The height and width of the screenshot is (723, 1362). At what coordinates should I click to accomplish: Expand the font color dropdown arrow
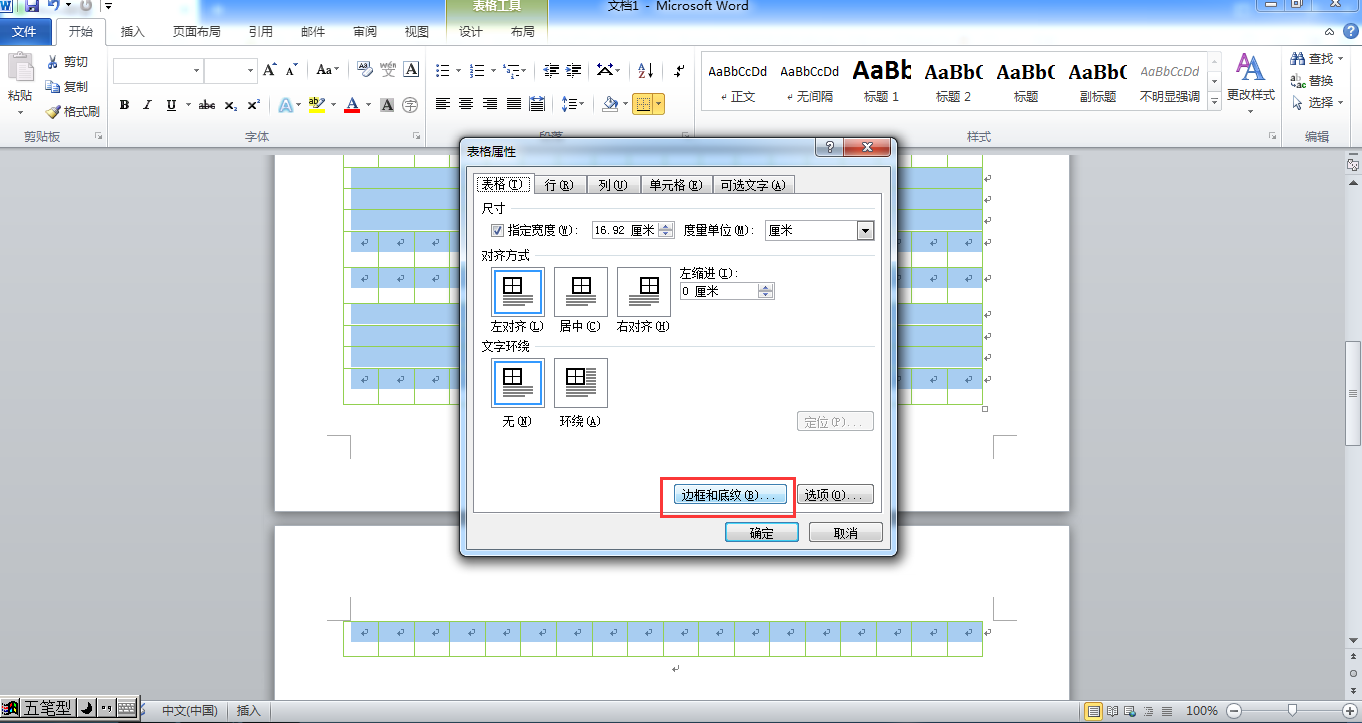[368, 104]
